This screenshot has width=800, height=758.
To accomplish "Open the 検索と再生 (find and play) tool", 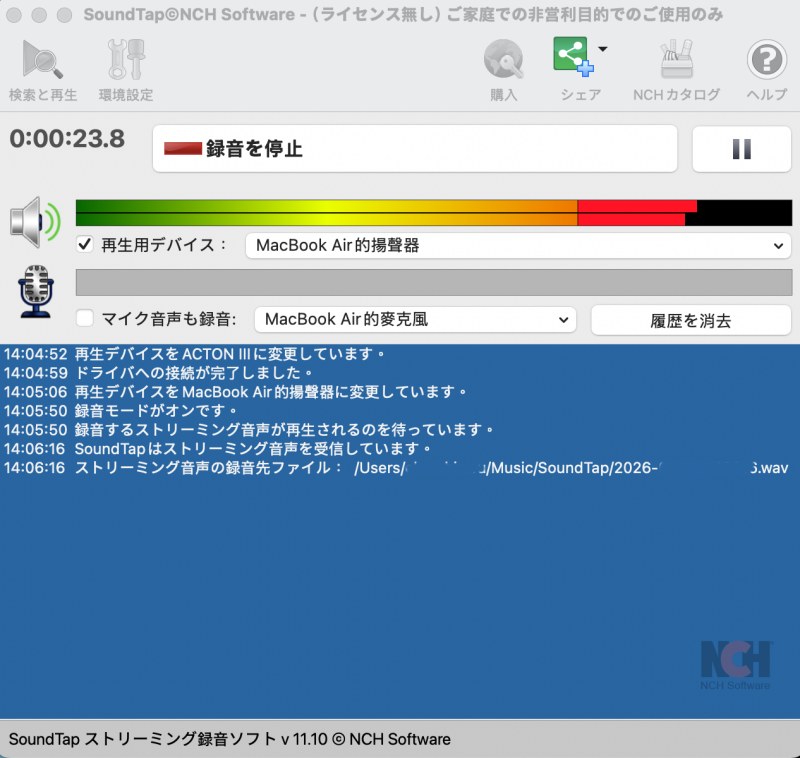I will [x=43, y=70].
